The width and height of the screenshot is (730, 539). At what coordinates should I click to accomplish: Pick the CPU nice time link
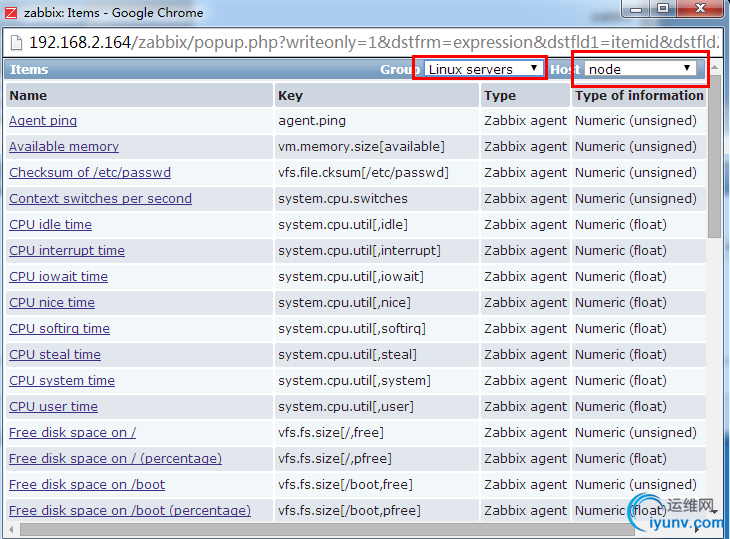[52, 303]
